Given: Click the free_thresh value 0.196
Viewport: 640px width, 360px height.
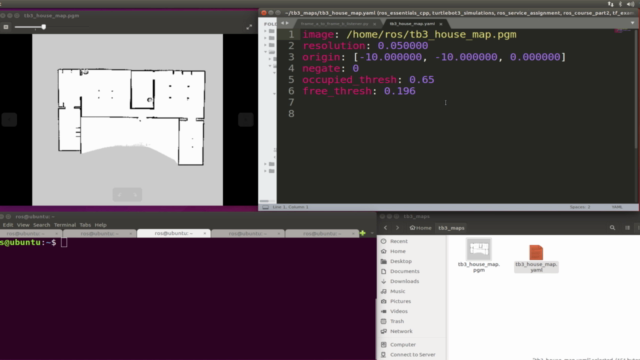Looking at the screenshot, I should pyautogui.click(x=400, y=91).
